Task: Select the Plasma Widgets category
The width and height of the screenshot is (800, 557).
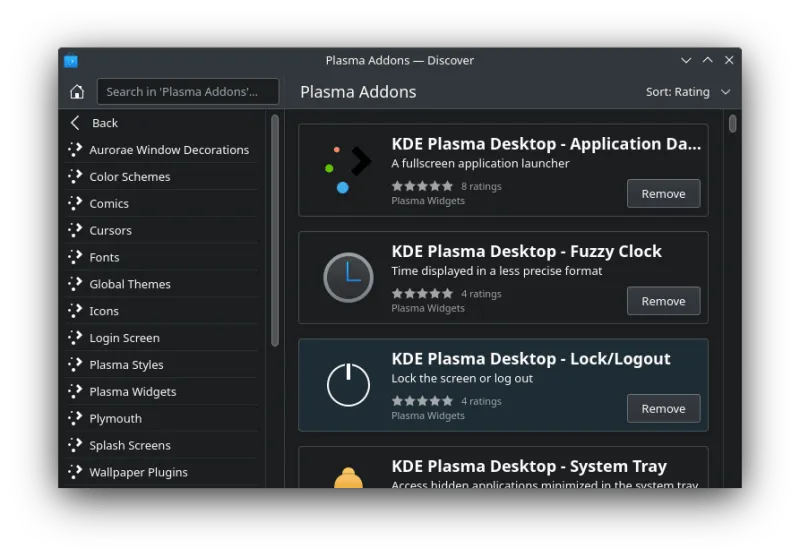Action: click(x=132, y=392)
